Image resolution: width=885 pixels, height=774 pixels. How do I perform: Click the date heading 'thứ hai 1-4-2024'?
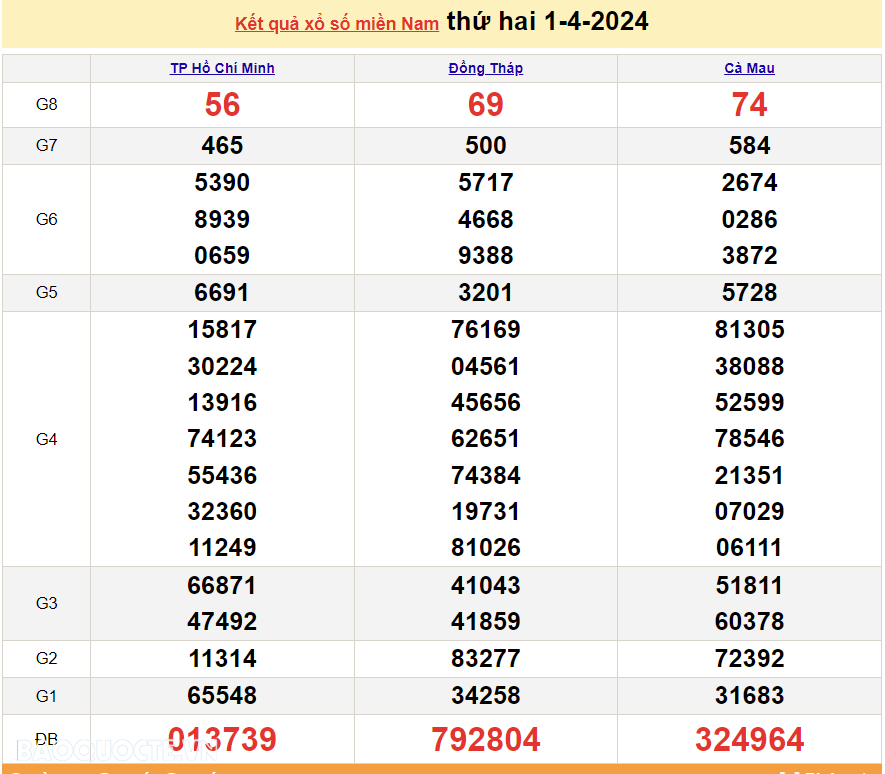click(547, 21)
